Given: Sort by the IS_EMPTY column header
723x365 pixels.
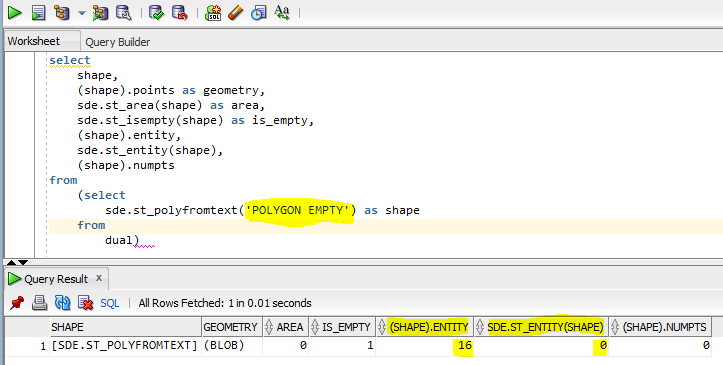Looking at the screenshot, I should (342, 327).
